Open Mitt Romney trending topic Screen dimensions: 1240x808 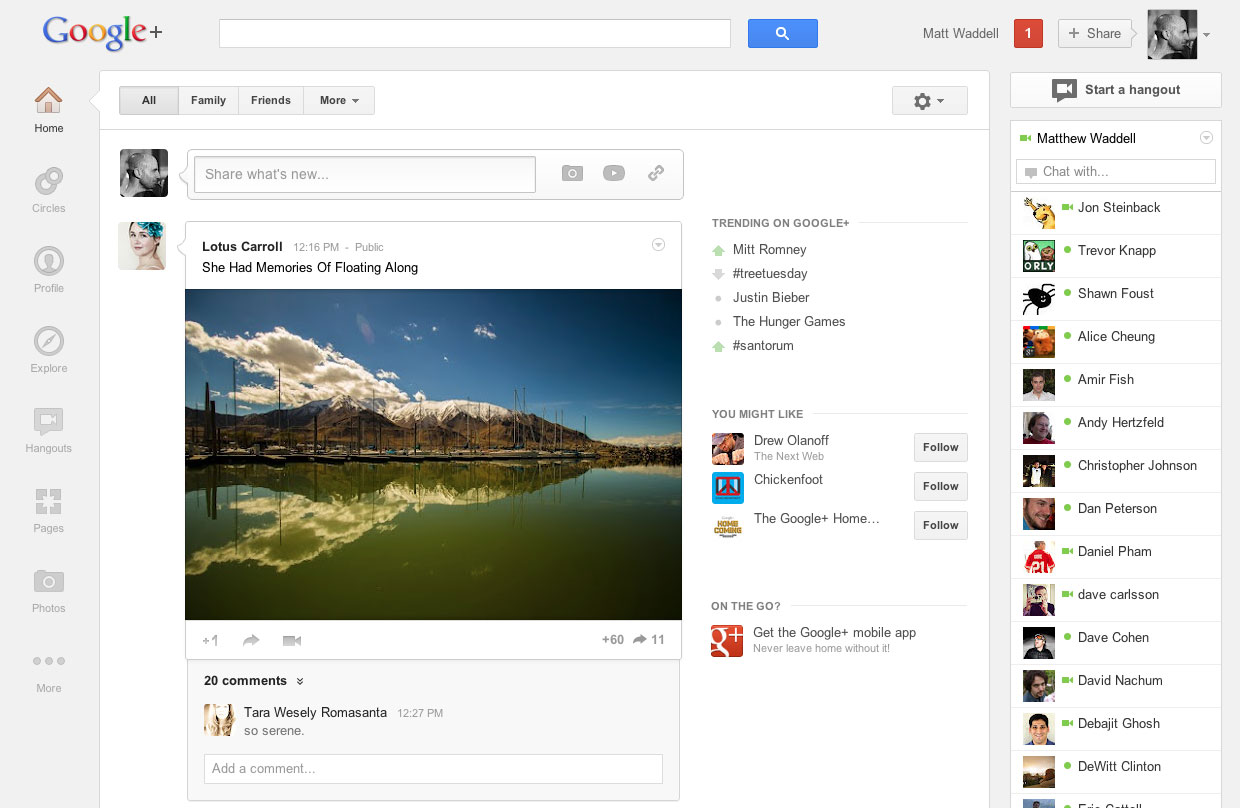(769, 250)
